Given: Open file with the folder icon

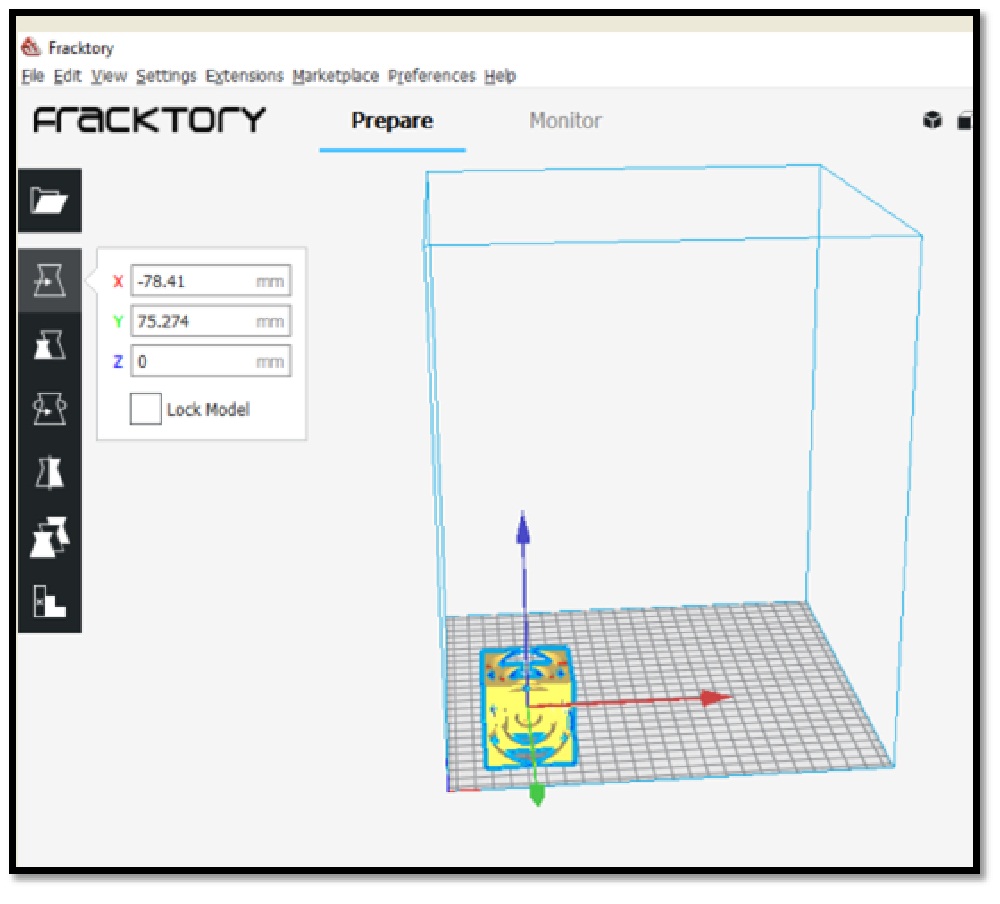Looking at the screenshot, I should tap(50, 201).
